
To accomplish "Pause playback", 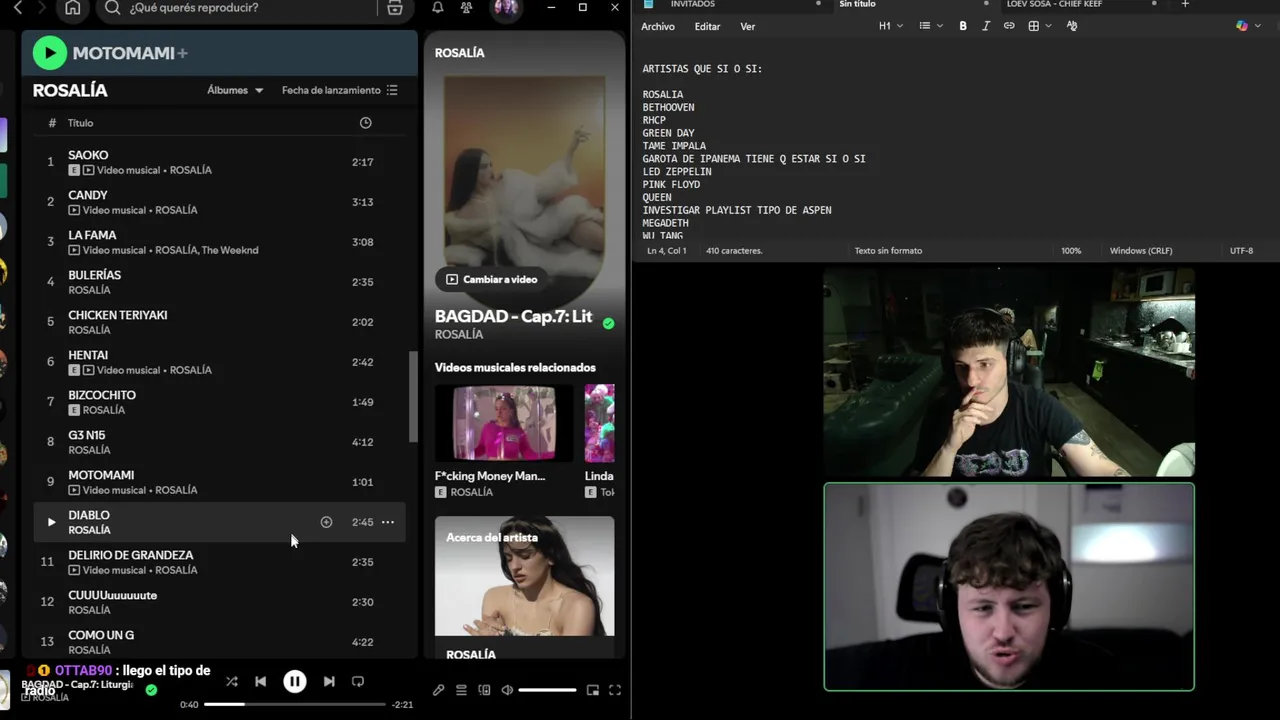I will [x=294, y=681].
